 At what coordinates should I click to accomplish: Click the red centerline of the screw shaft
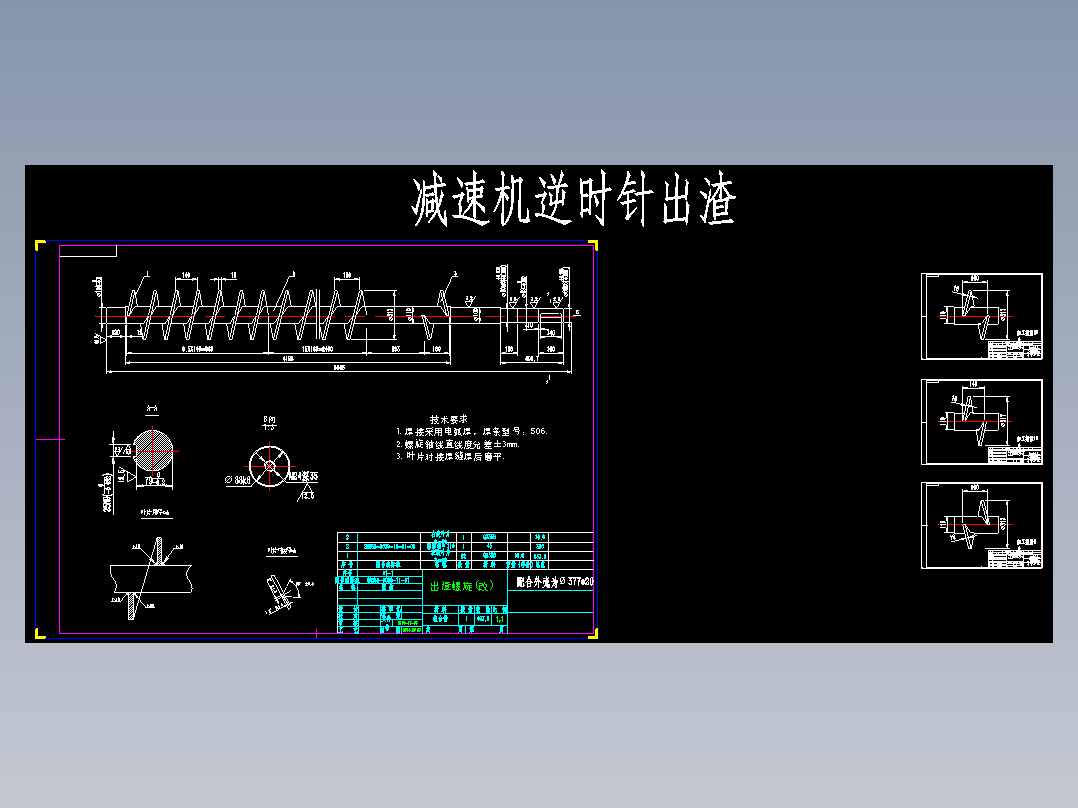coord(300,315)
